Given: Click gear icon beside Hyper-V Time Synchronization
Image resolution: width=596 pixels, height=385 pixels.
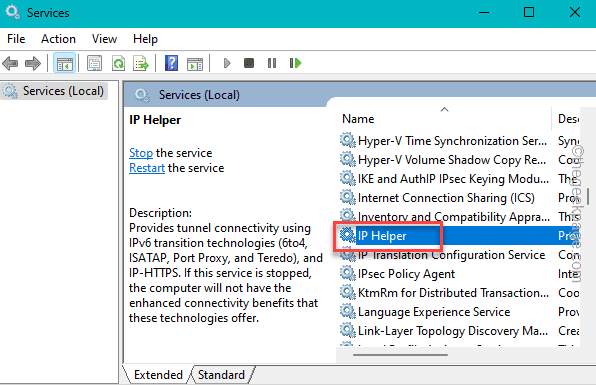Looking at the screenshot, I should tap(347, 140).
